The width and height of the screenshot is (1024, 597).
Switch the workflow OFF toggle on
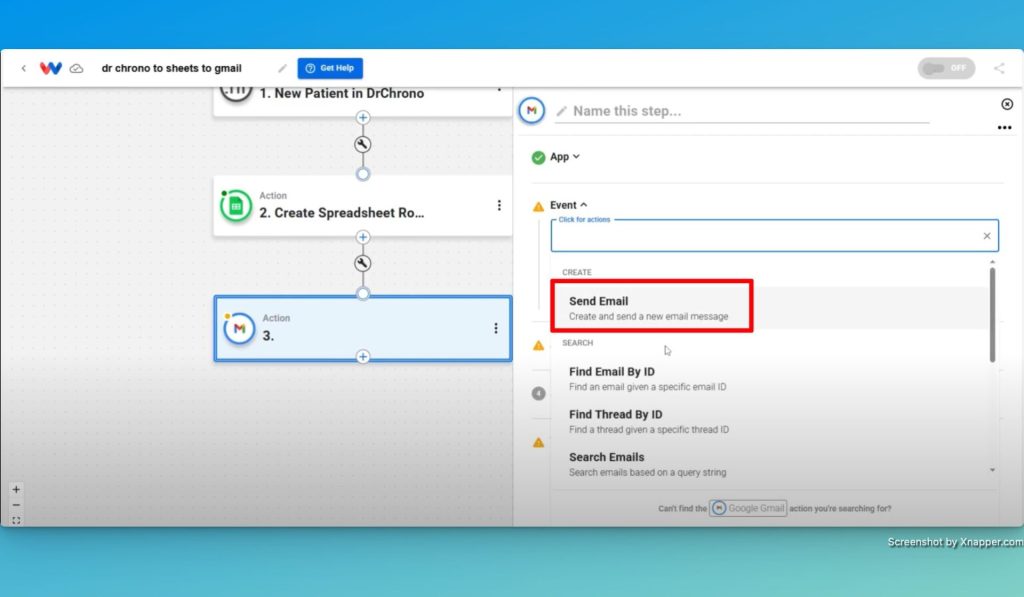(x=946, y=68)
